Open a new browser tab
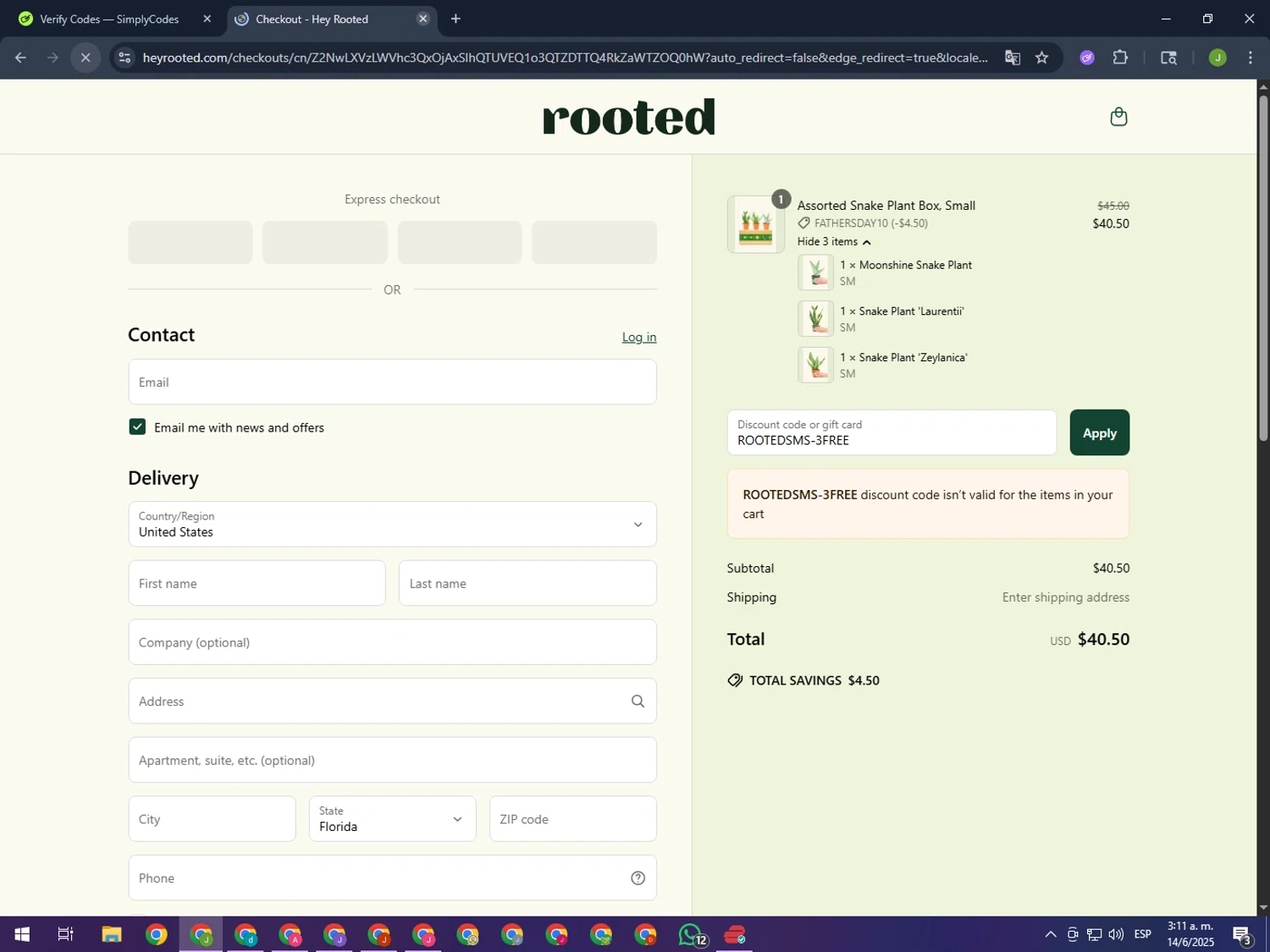The width and height of the screenshot is (1270, 952). 456,19
